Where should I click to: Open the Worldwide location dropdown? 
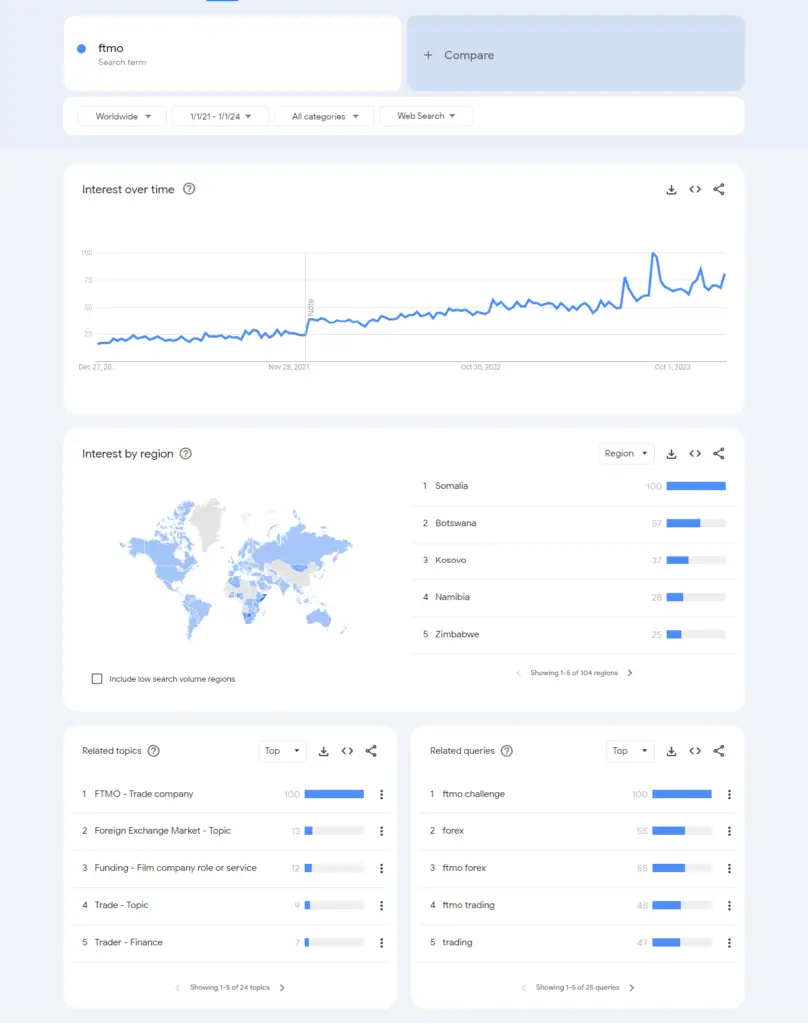[x=122, y=116]
